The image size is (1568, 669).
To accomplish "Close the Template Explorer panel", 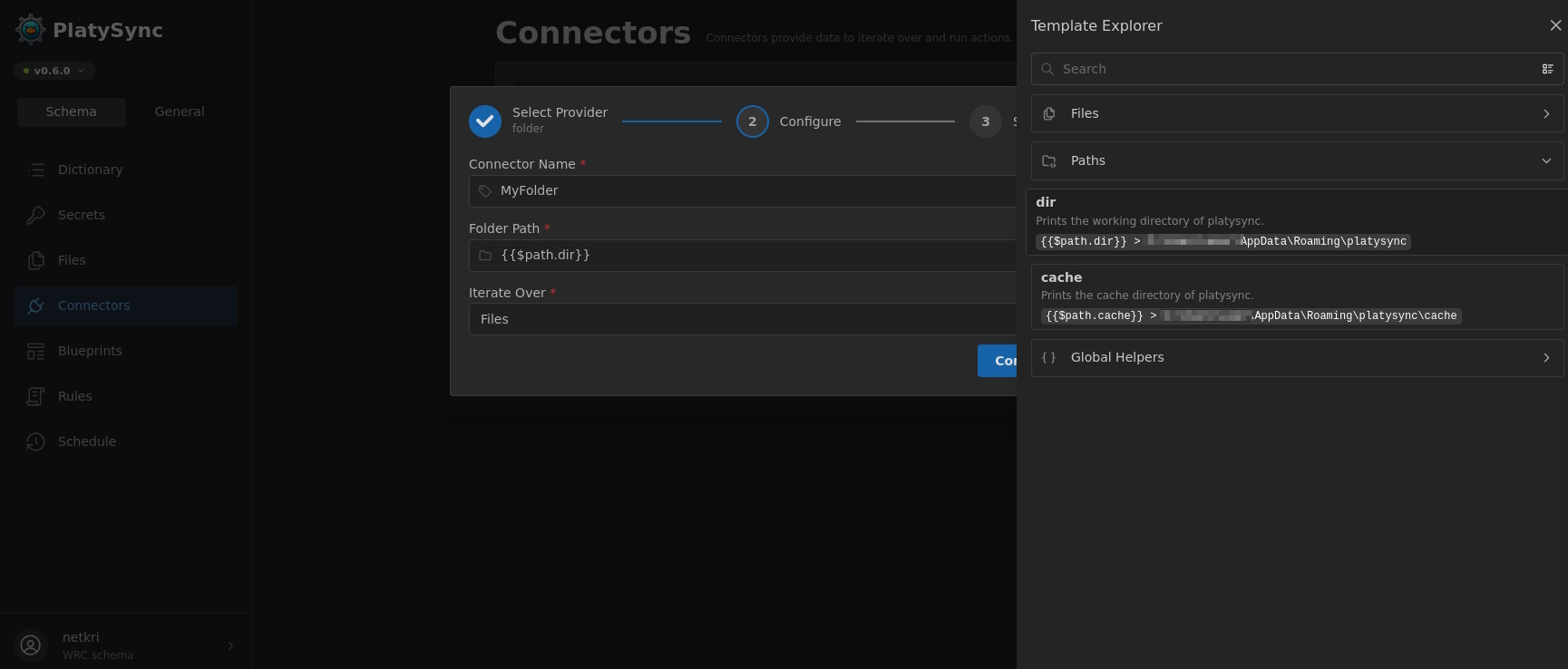I will (x=1555, y=25).
